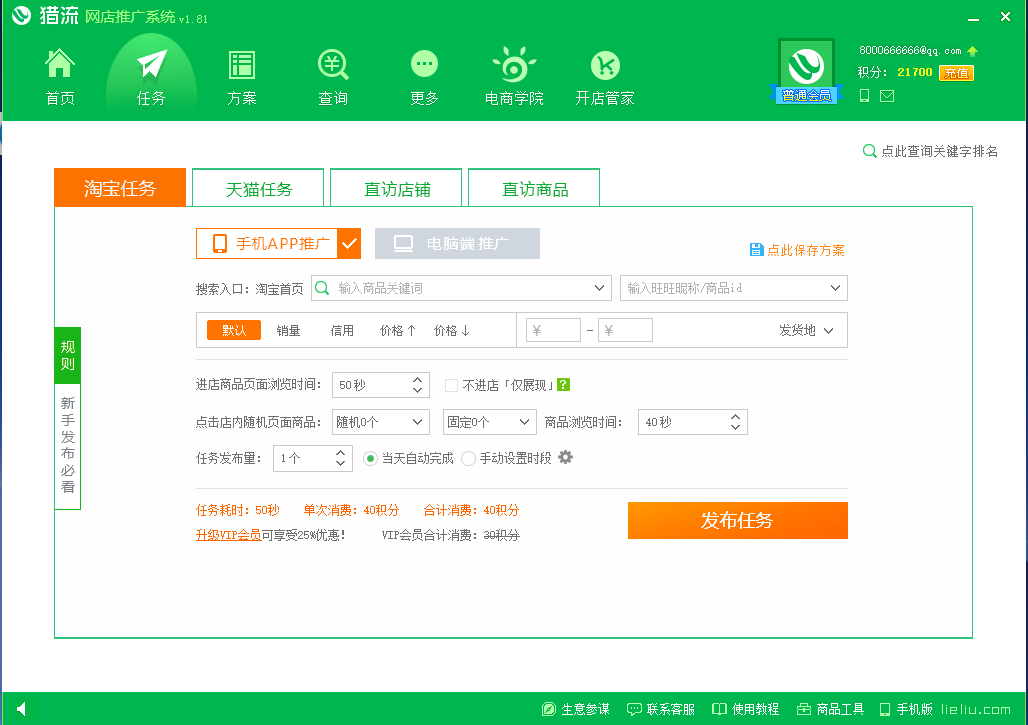Increase the 任务发布量 count
Screen dimensions: 1028x725
pos(340,452)
